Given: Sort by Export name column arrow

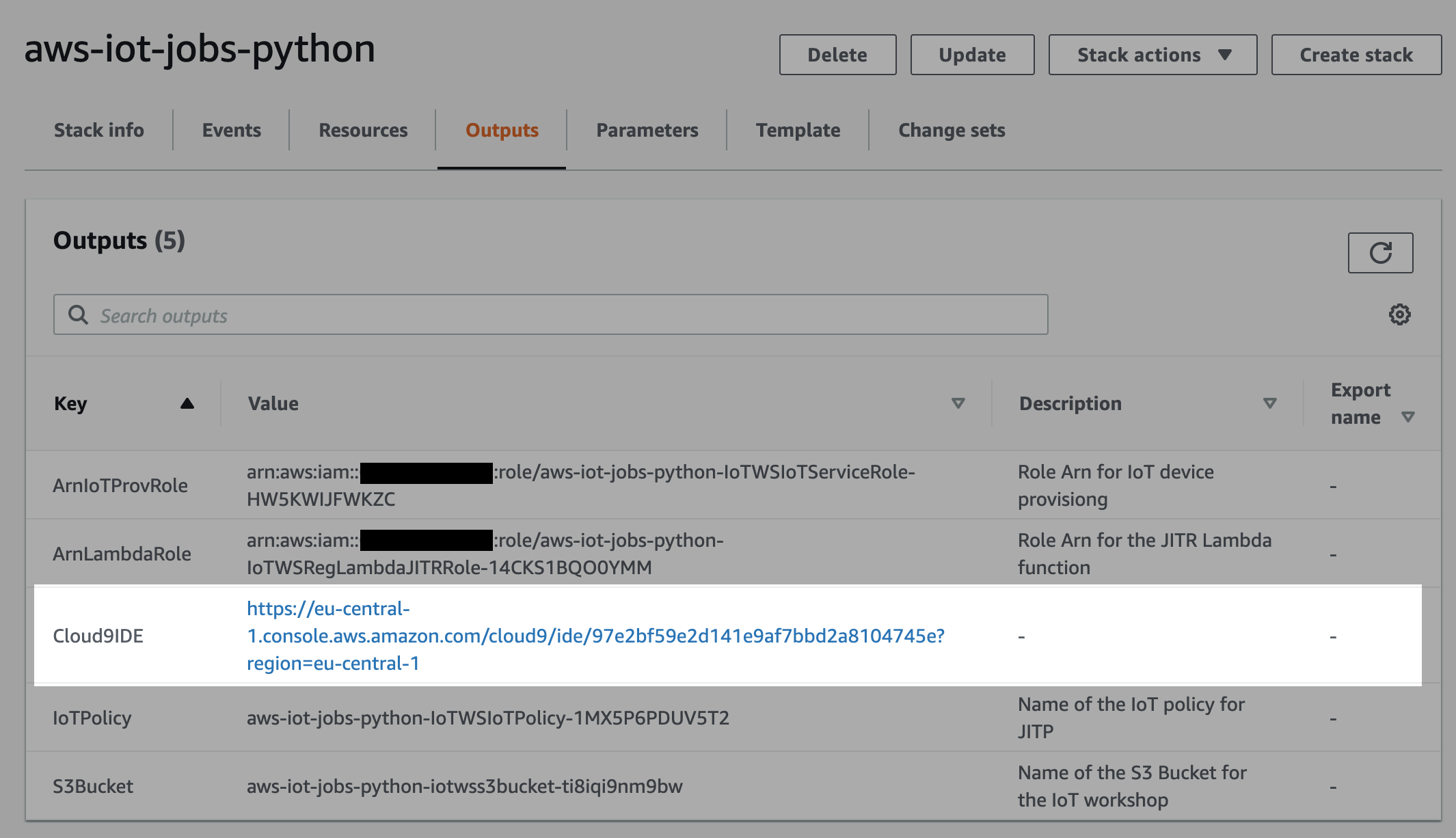Looking at the screenshot, I should tap(1407, 417).
